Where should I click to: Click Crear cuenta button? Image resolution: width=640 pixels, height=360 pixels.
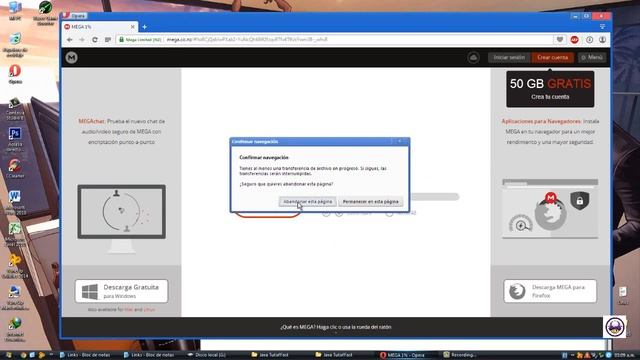(x=552, y=58)
